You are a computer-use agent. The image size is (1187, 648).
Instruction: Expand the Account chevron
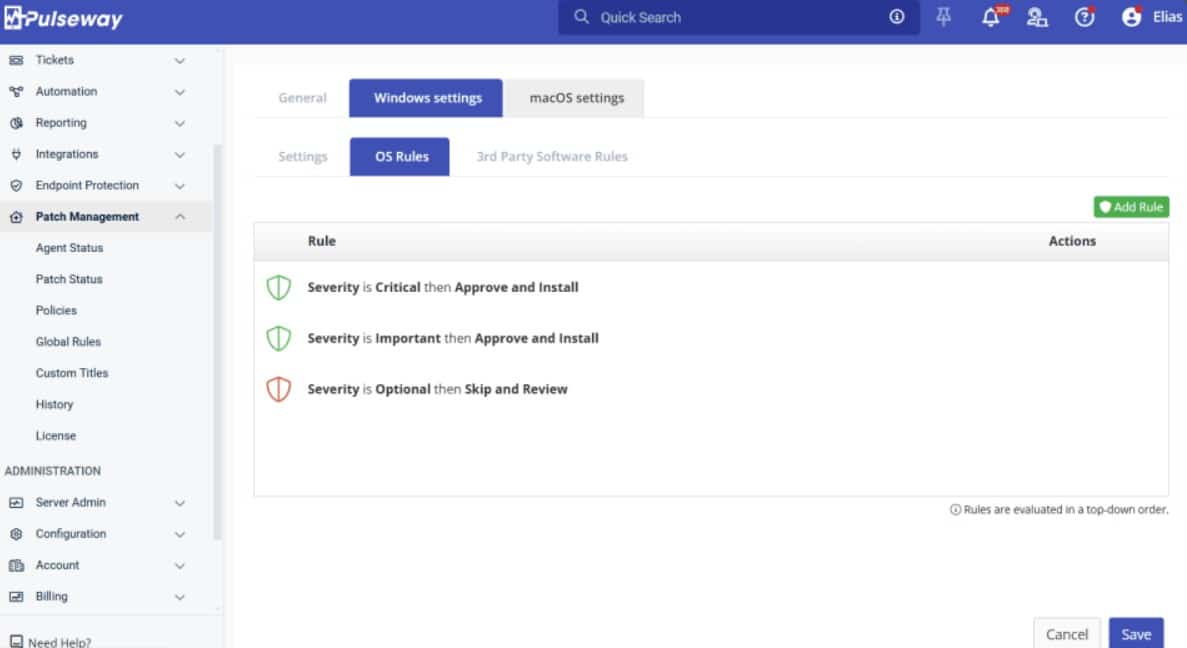(x=179, y=565)
